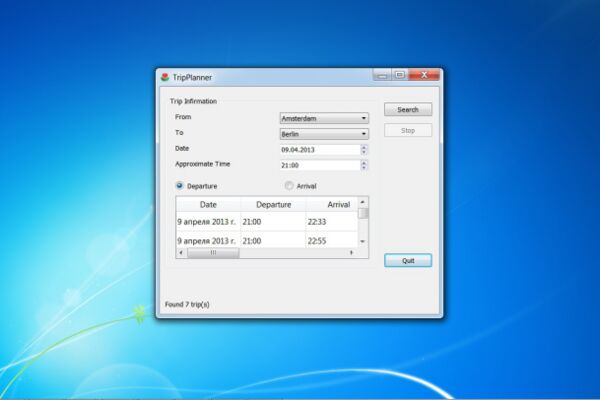Click the Date field down arrow
The width and height of the screenshot is (600, 400).
pos(364,152)
